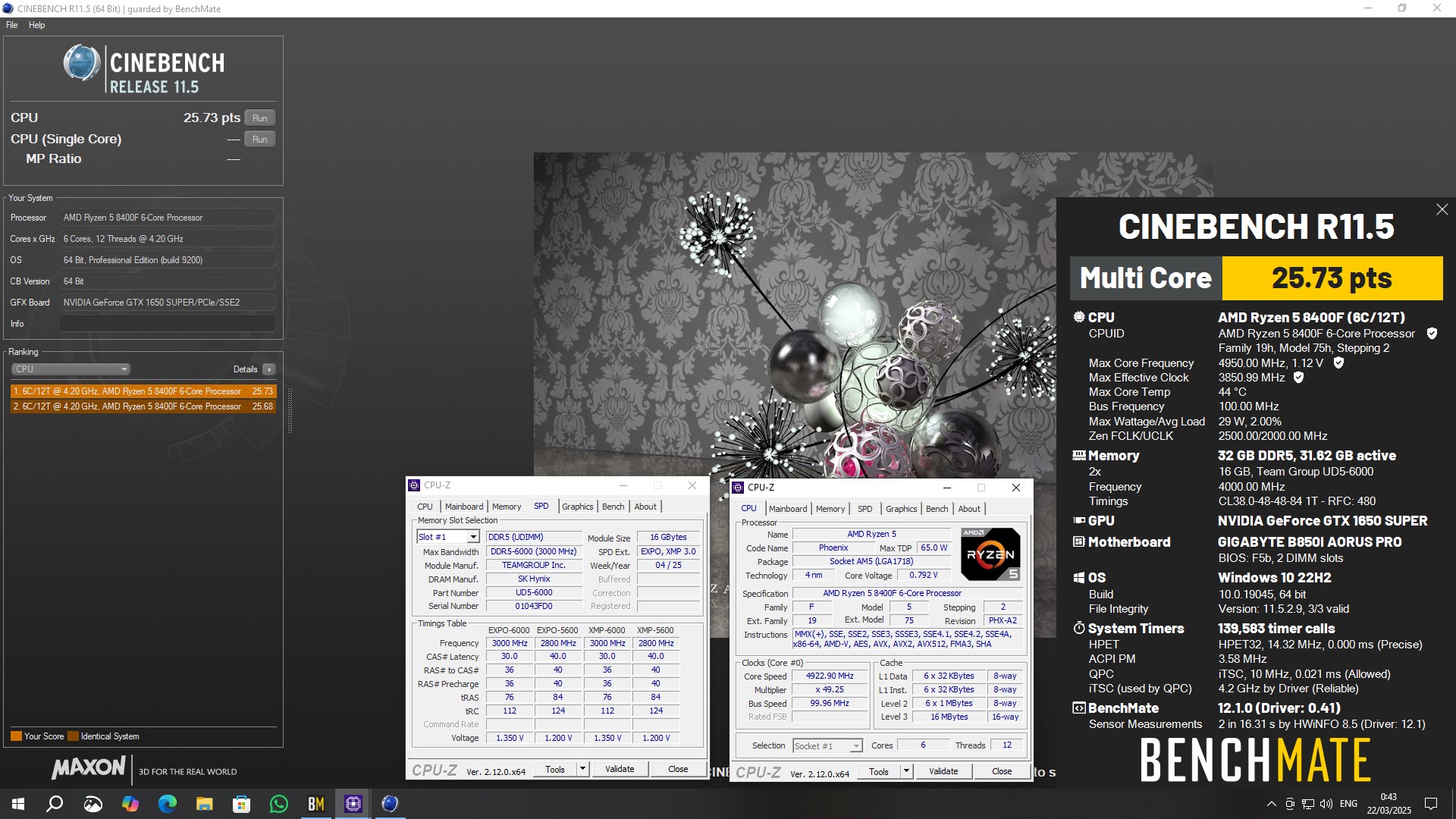Open Socket #1 selection dropdown
This screenshot has height=819, width=1456.
(x=827, y=746)
